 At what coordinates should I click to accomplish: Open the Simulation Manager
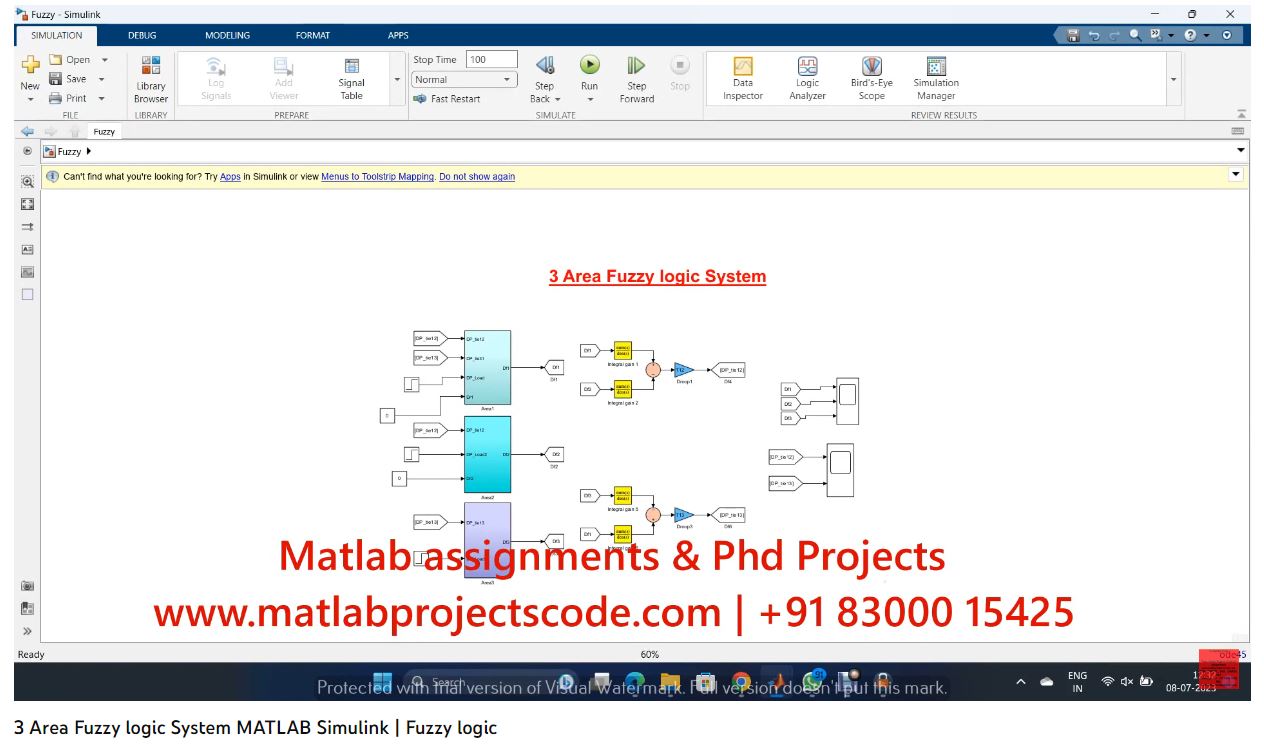point(936,79)
